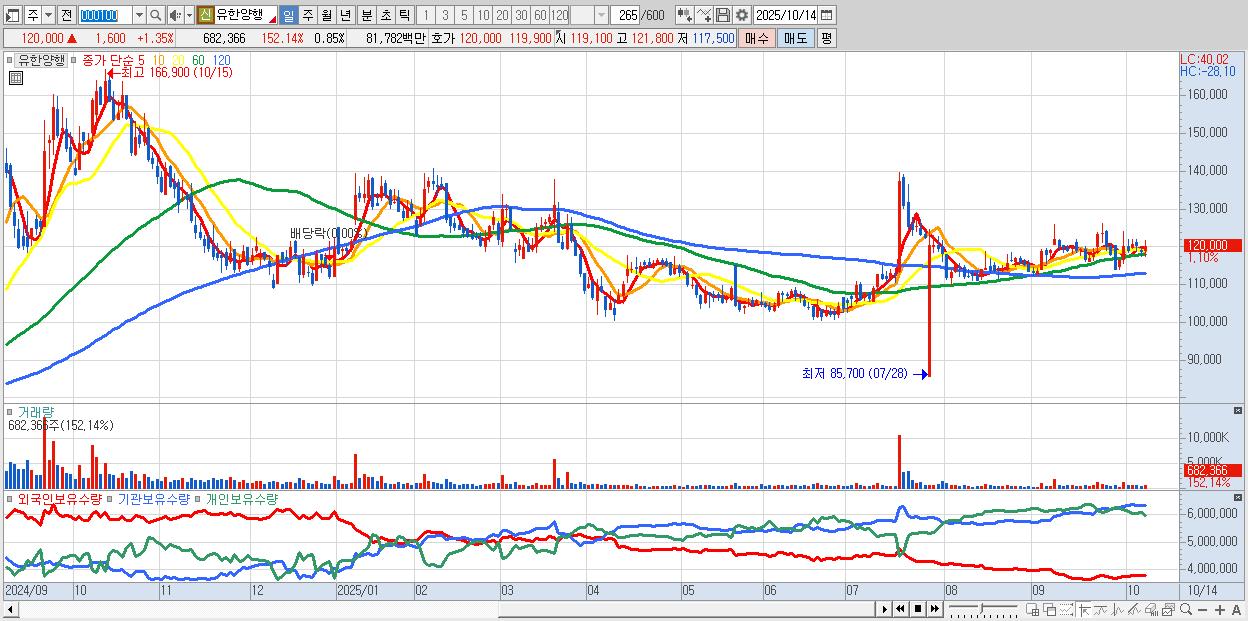Open chart settings gear icon
This screenshot has height=621, width=1248.
tap(741, 15)
